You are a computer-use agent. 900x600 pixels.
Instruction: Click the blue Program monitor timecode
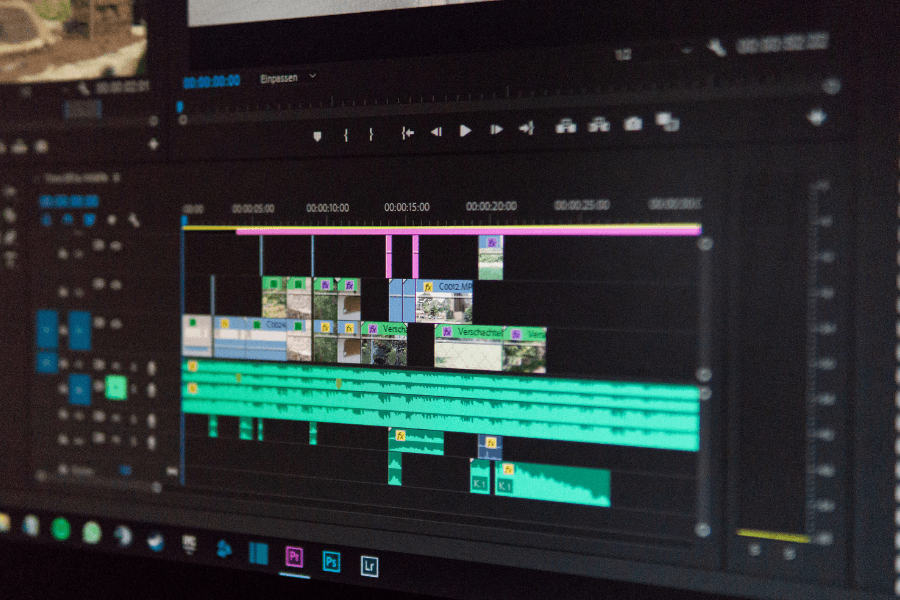[211, 82]
